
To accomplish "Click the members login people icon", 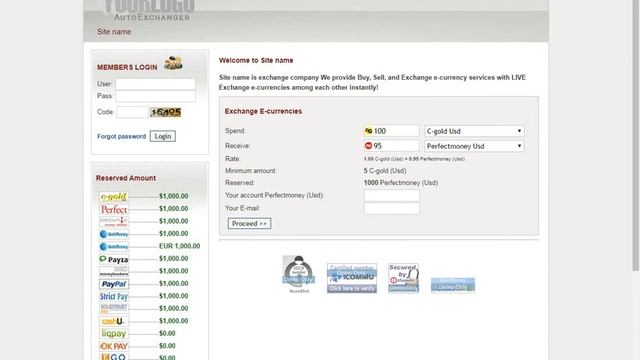I will [x=173, y=63].
